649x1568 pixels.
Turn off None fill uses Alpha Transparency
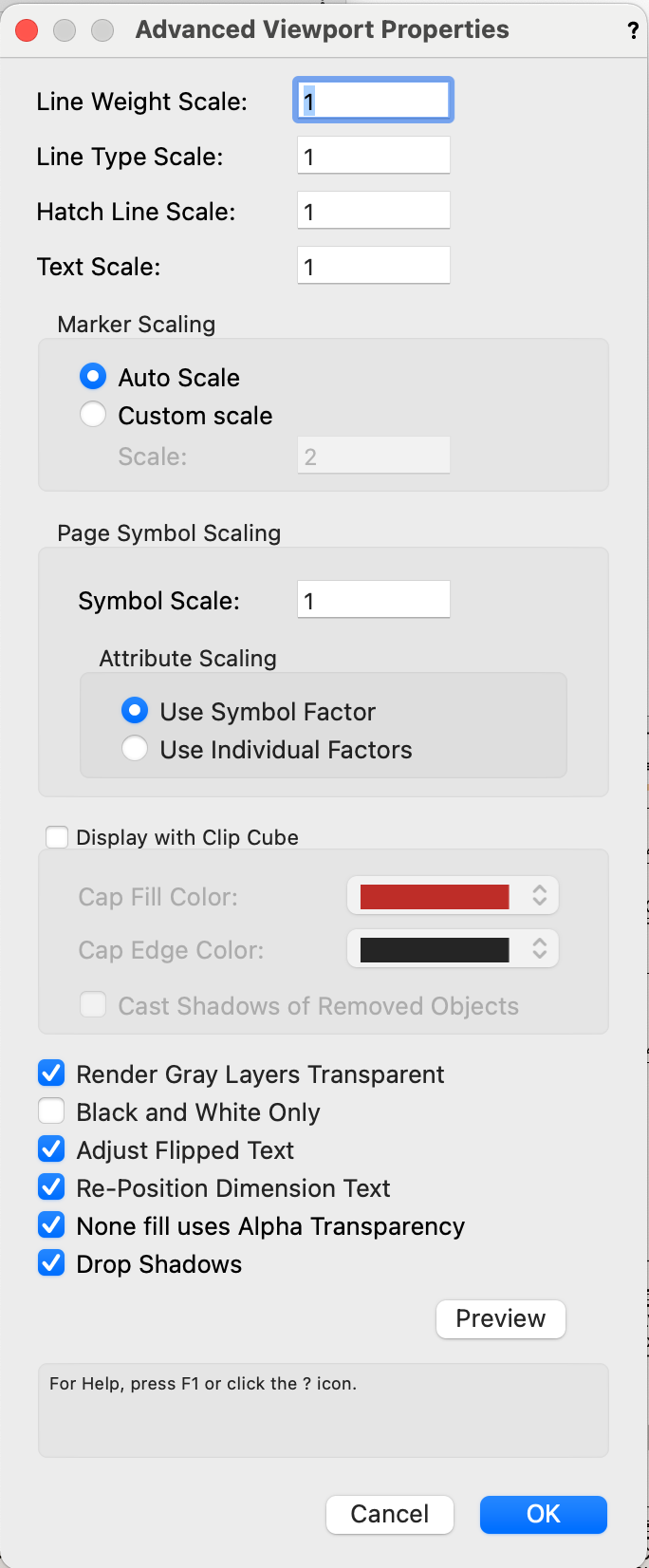(51, 1224)
